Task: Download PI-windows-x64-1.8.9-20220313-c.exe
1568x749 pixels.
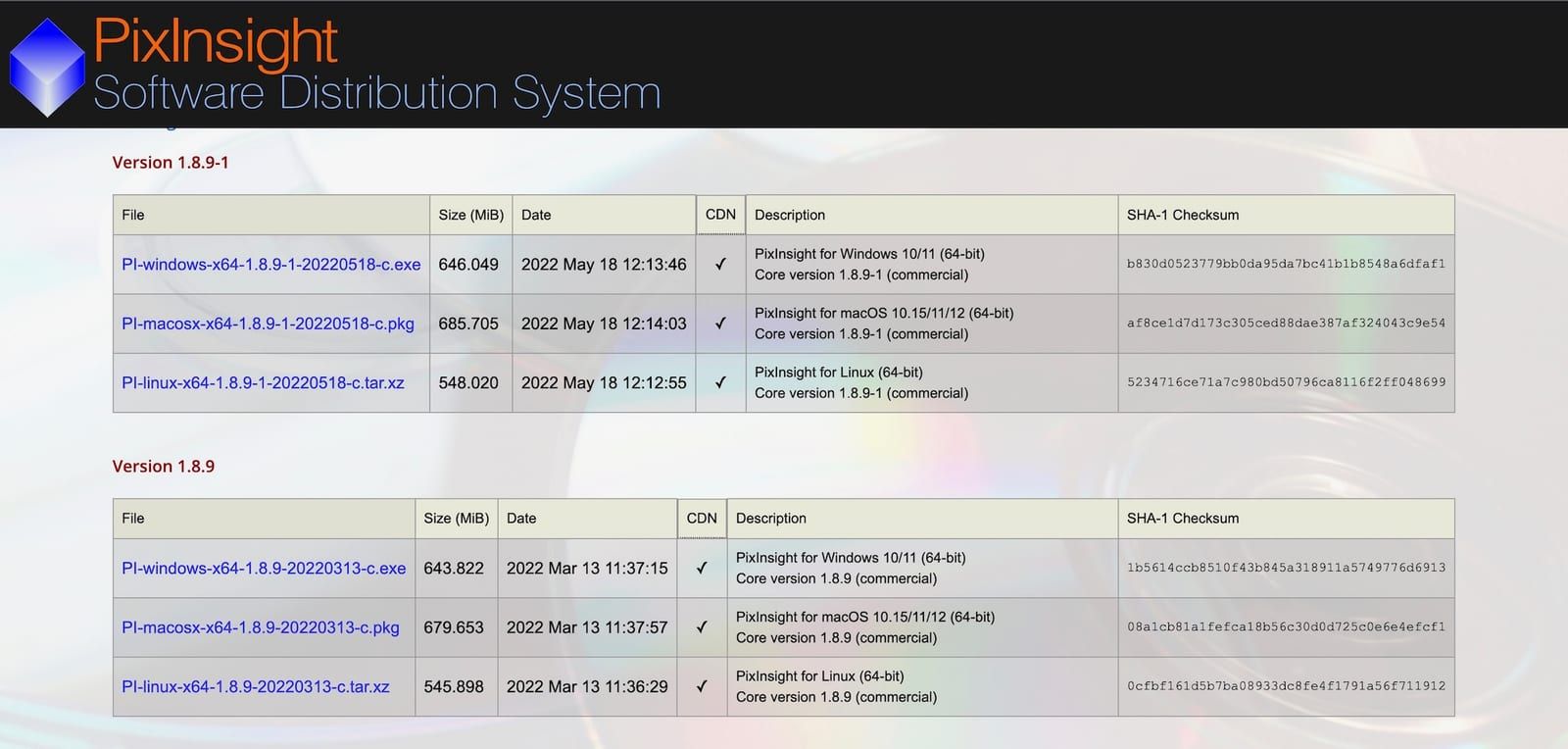Action: [x=264, y=569]
